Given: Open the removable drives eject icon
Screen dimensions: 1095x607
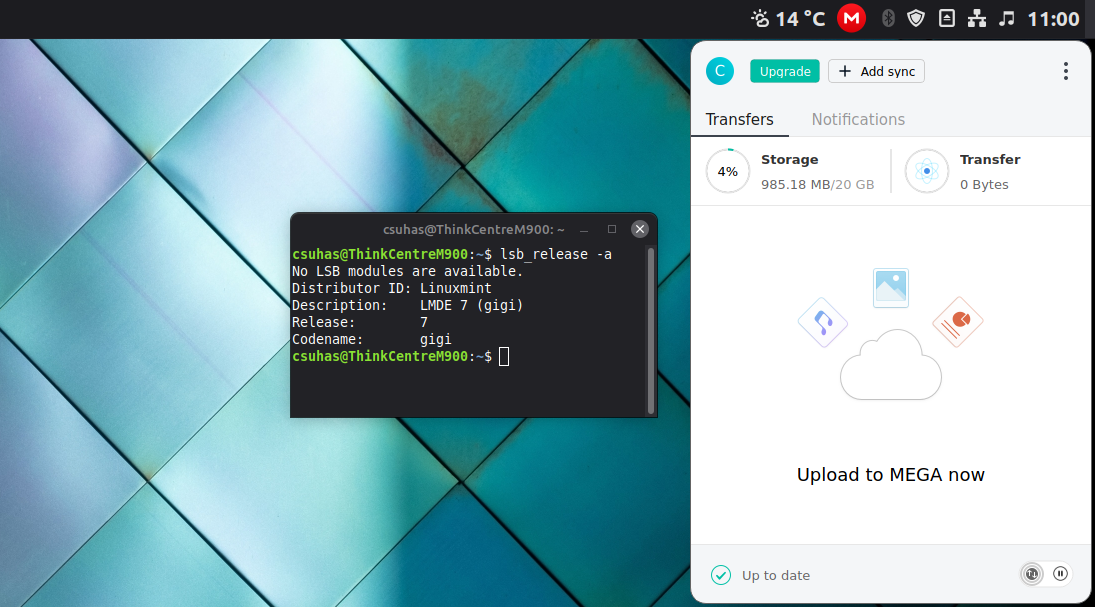Looking at the screenshot, I should (x=947, y=18).
